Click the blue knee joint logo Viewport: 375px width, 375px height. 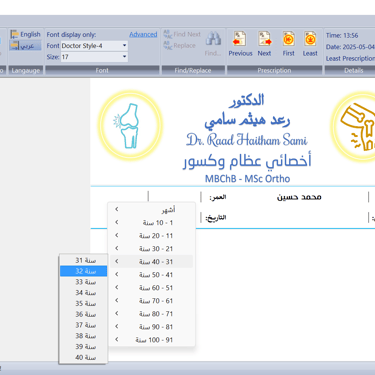click(x=130, y=125)
